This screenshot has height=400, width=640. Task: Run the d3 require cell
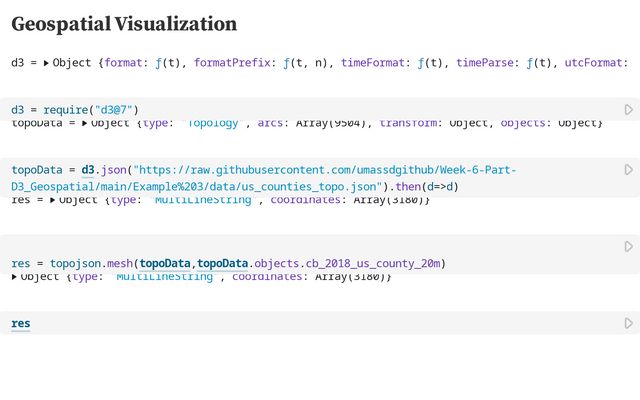click(x=629, y=109)
